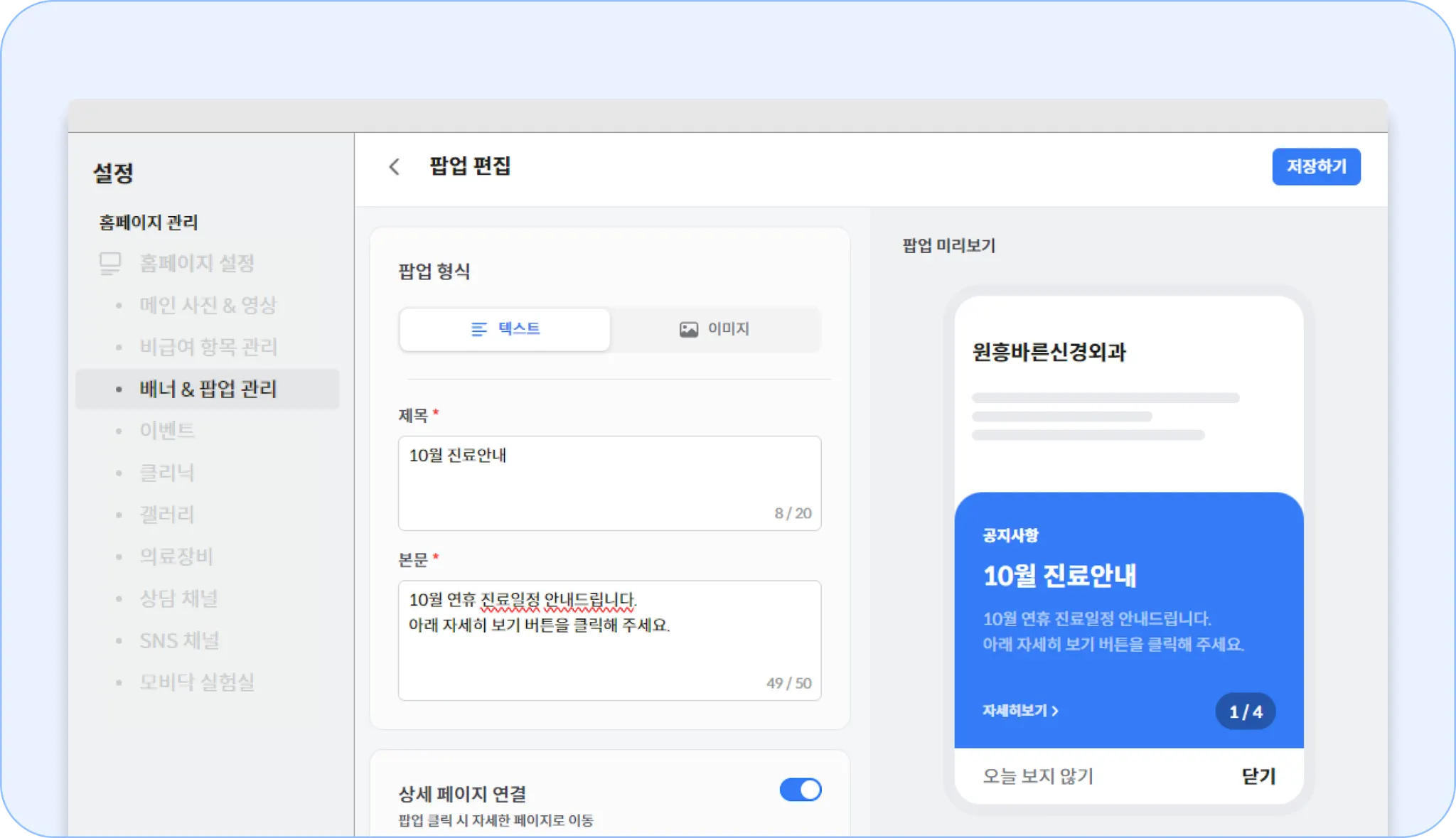1456x838 pixels.
Task: Select 배너 & 팝업 관리 in sidebar
Action: click(x=208, y=389)
